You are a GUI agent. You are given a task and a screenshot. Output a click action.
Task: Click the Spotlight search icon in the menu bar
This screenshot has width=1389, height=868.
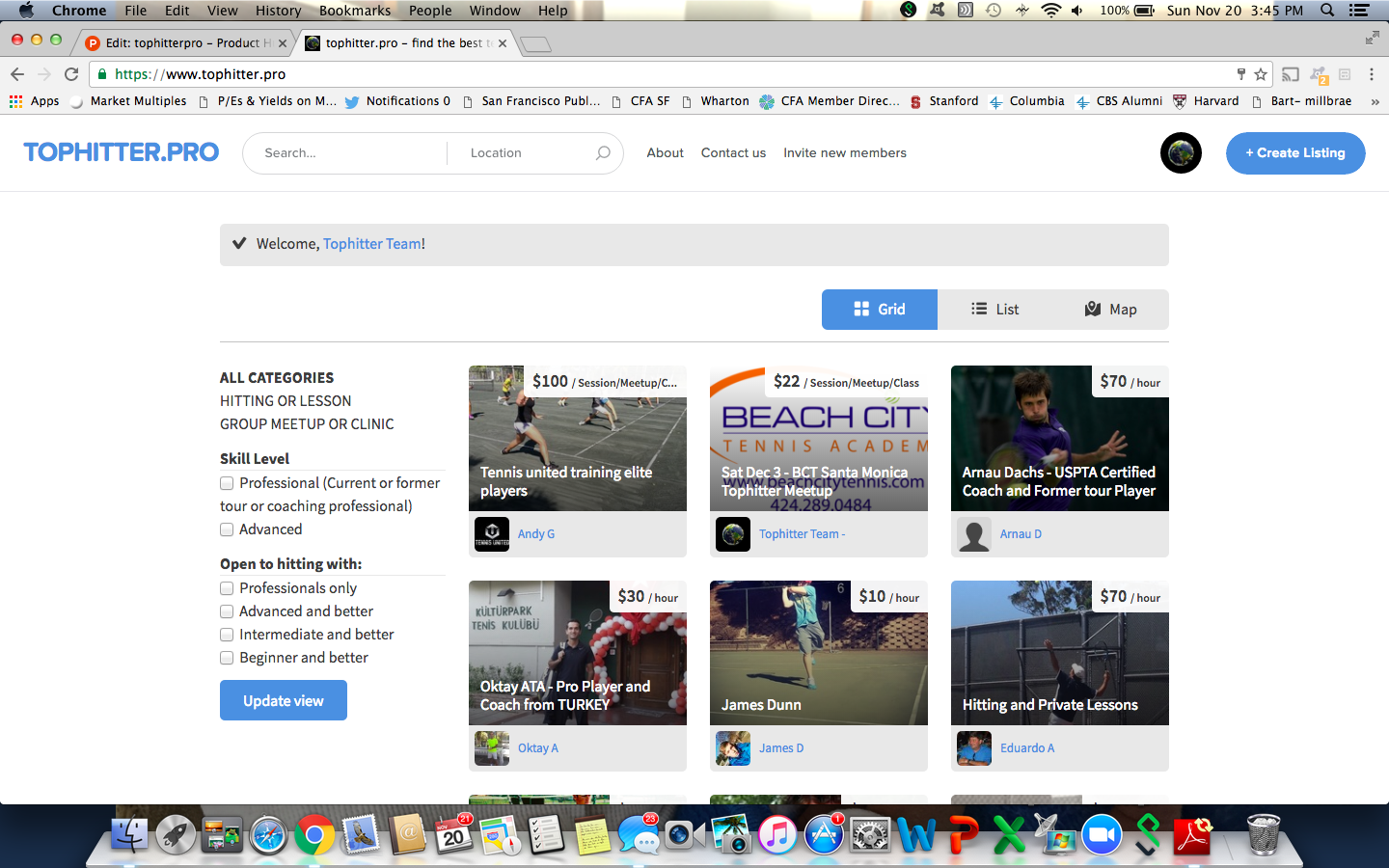point(1327,11)
